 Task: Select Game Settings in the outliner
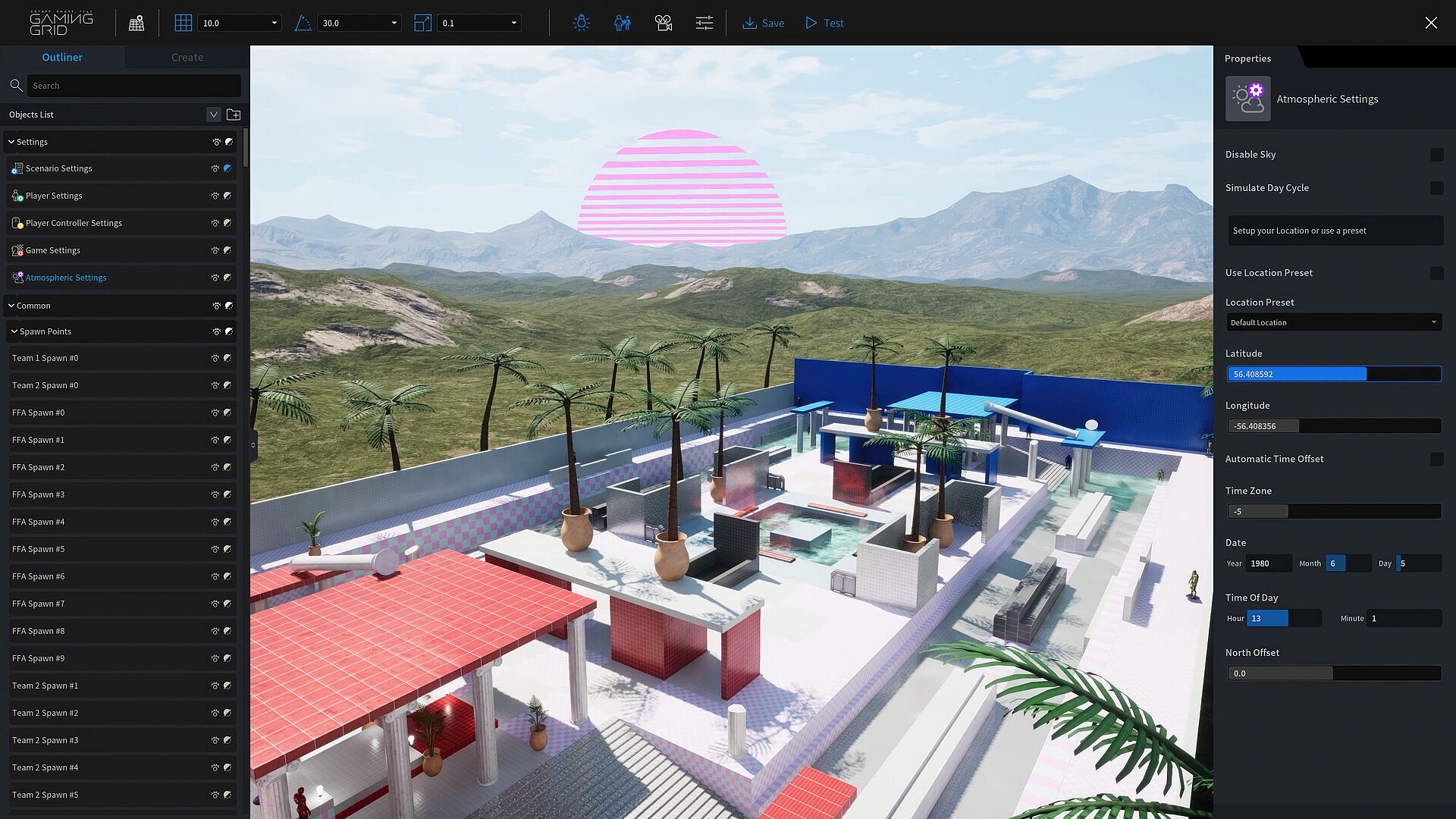pos(52,250)
